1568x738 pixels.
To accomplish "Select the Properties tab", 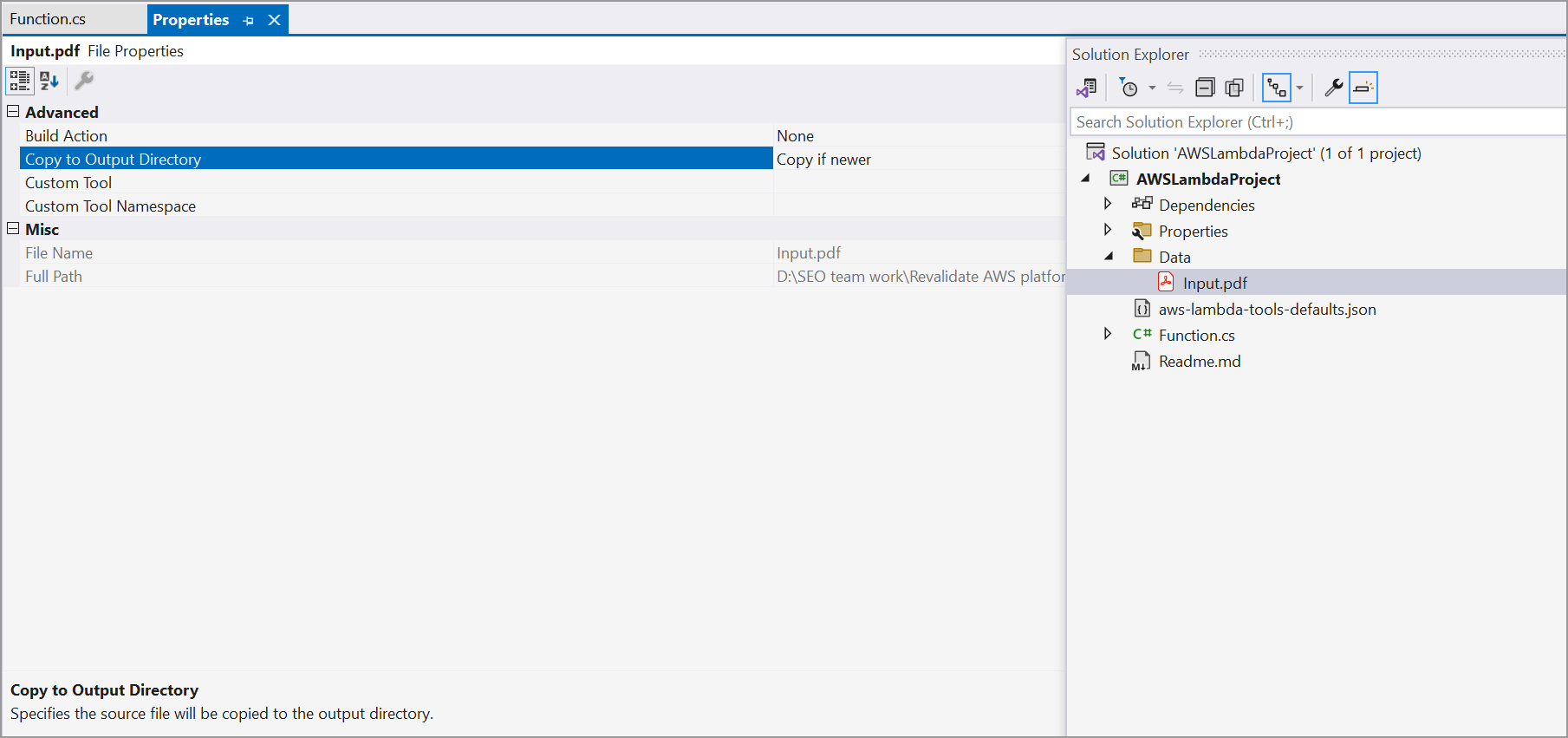I will pos(191,19).
